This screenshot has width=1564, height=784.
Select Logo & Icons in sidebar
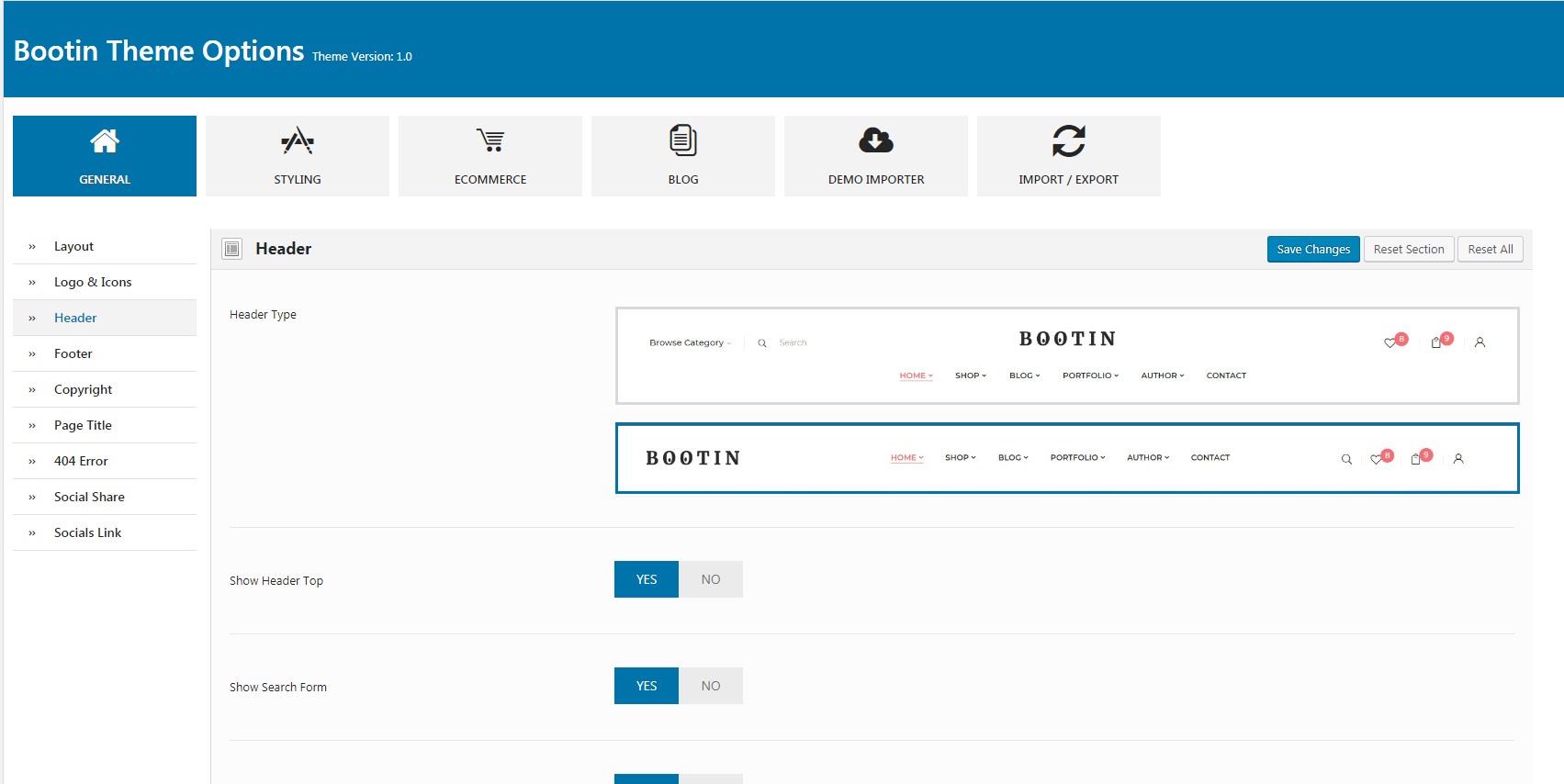105,282
